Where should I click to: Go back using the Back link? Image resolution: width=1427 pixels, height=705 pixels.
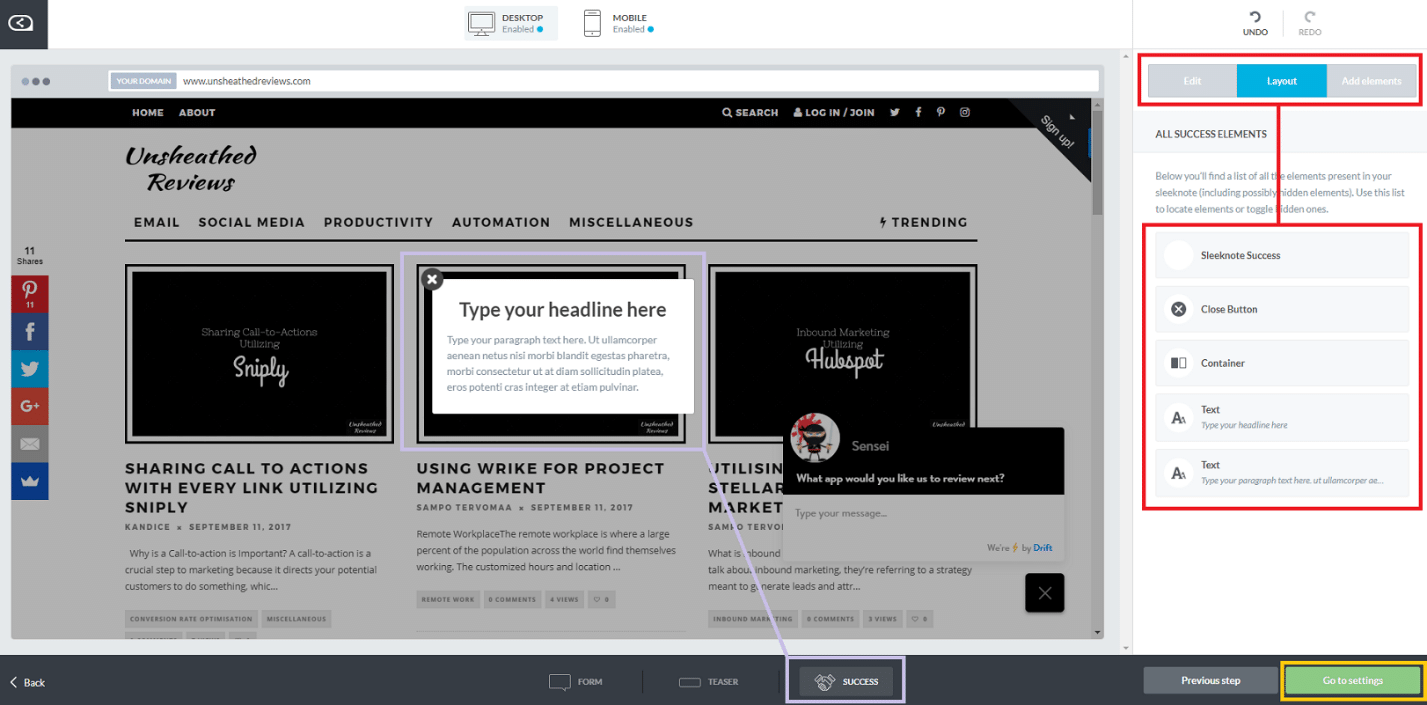pyautogui.click(x=28, y=682)
